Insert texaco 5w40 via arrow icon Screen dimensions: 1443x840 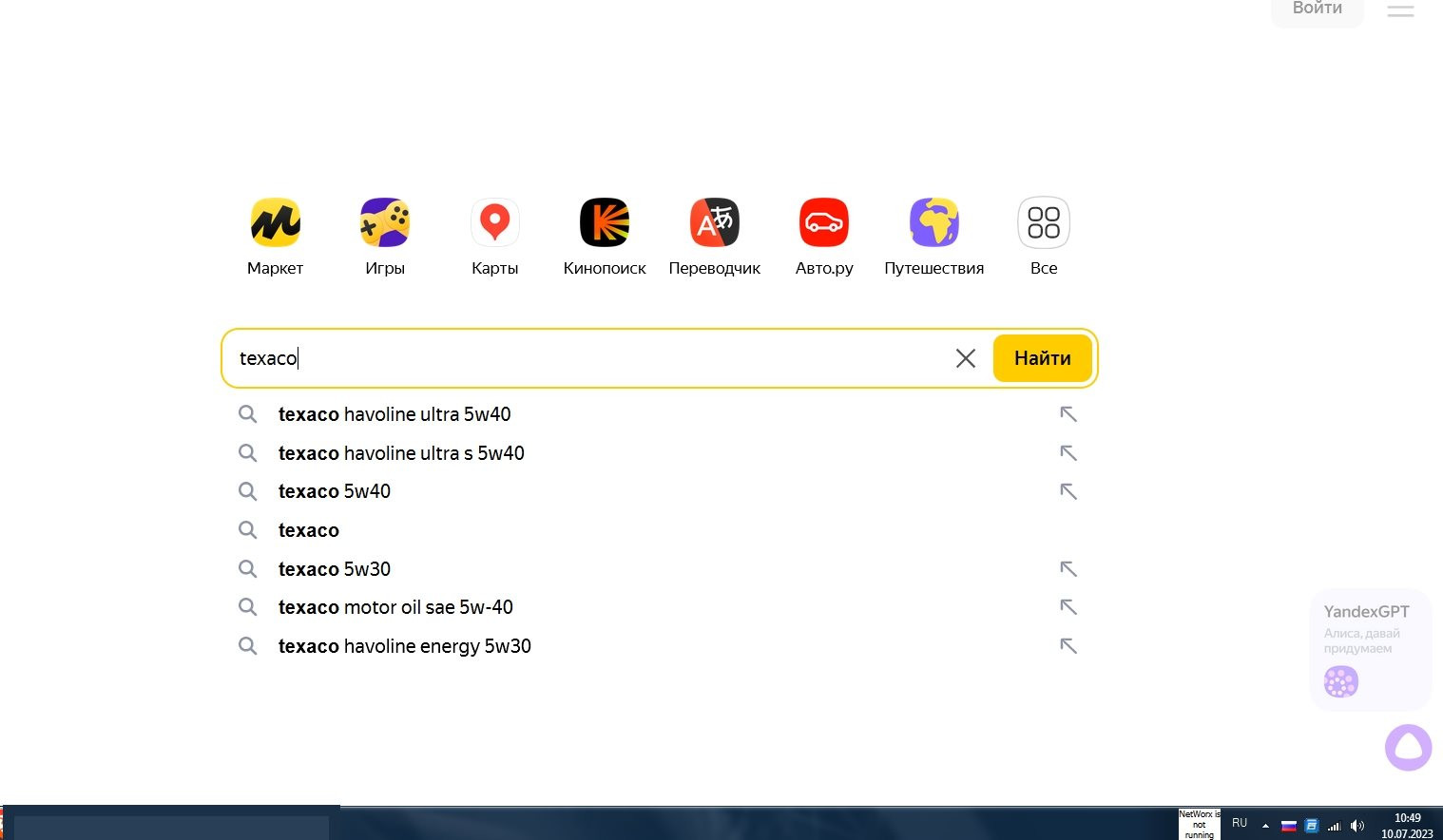click(1068, 491)
